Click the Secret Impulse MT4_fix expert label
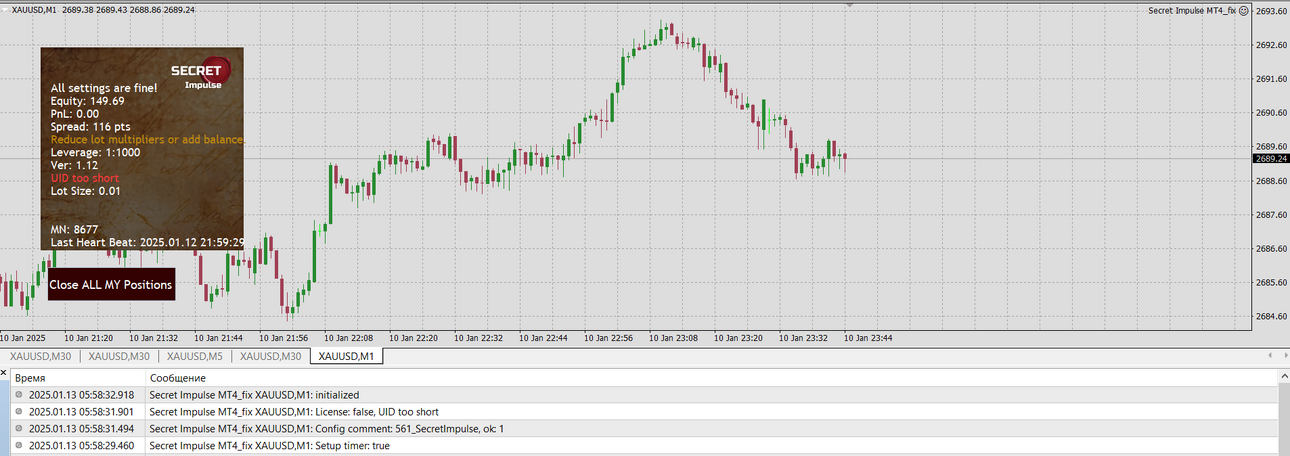The image size is (1290, 456). pyautogui.click(x=1192, y=9)
